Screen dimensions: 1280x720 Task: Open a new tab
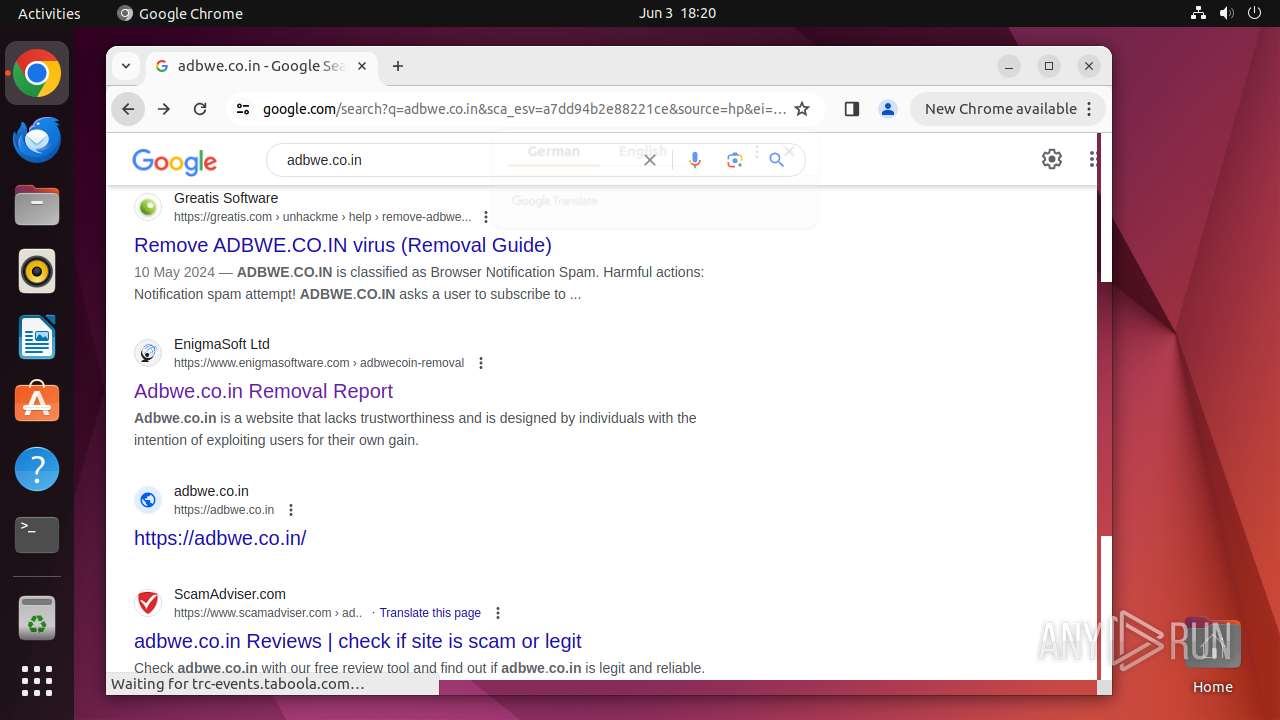click(398, 66)
